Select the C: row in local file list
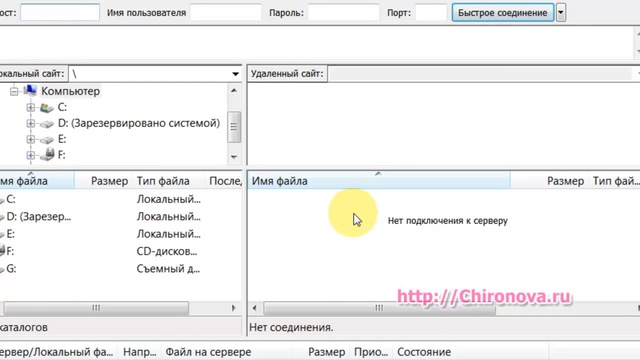 tap(121, 199)
